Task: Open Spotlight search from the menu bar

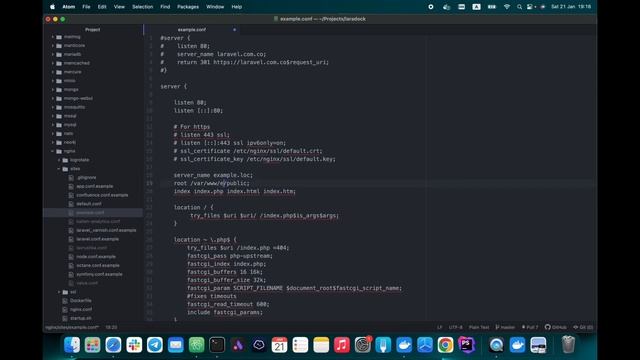Action: 519,7
